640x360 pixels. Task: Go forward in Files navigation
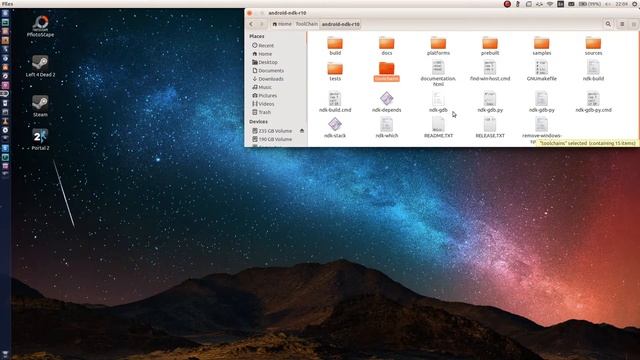pos(262,24)
